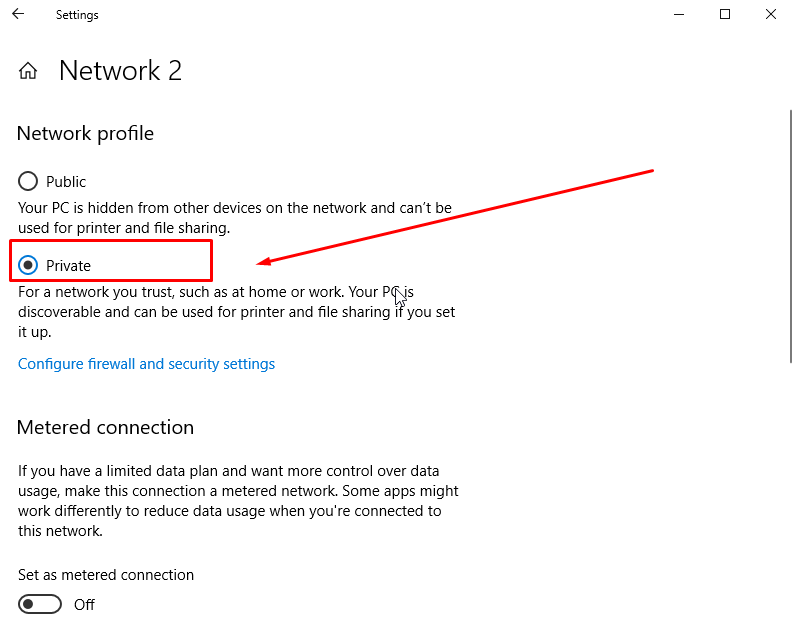Viewport: 794px width, 625px height.
Task: Select the Private network profile
Action: [x=28, y=266]
